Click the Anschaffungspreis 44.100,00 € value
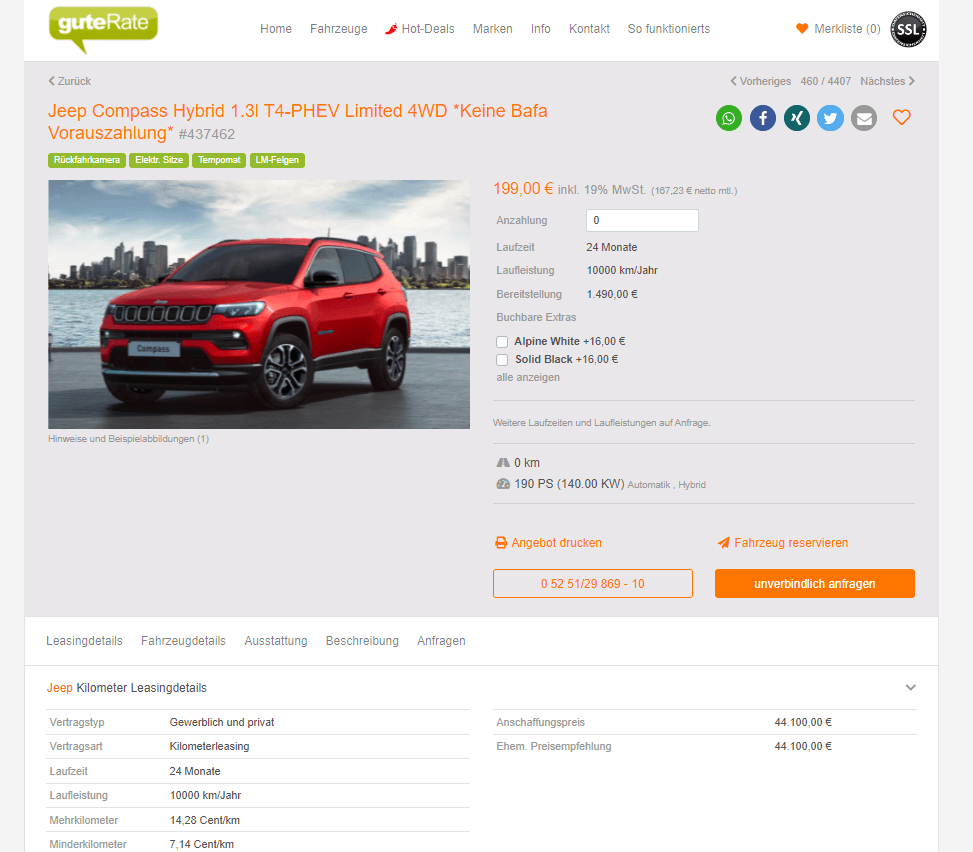Viewport: 973px width, 852px height. pos(803,722)
